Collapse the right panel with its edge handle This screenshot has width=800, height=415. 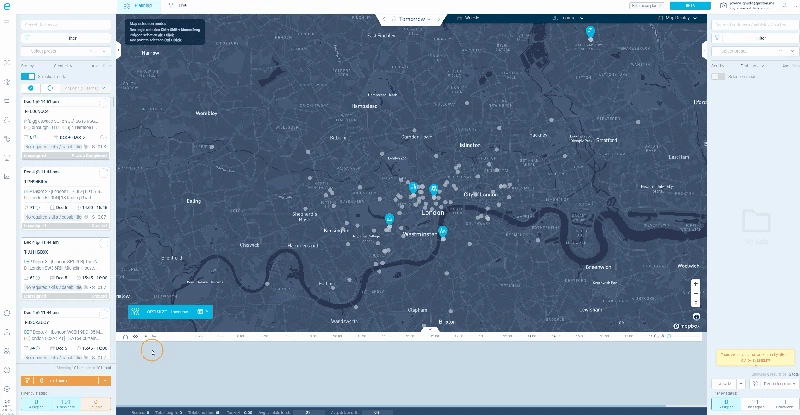pos(704,50)
